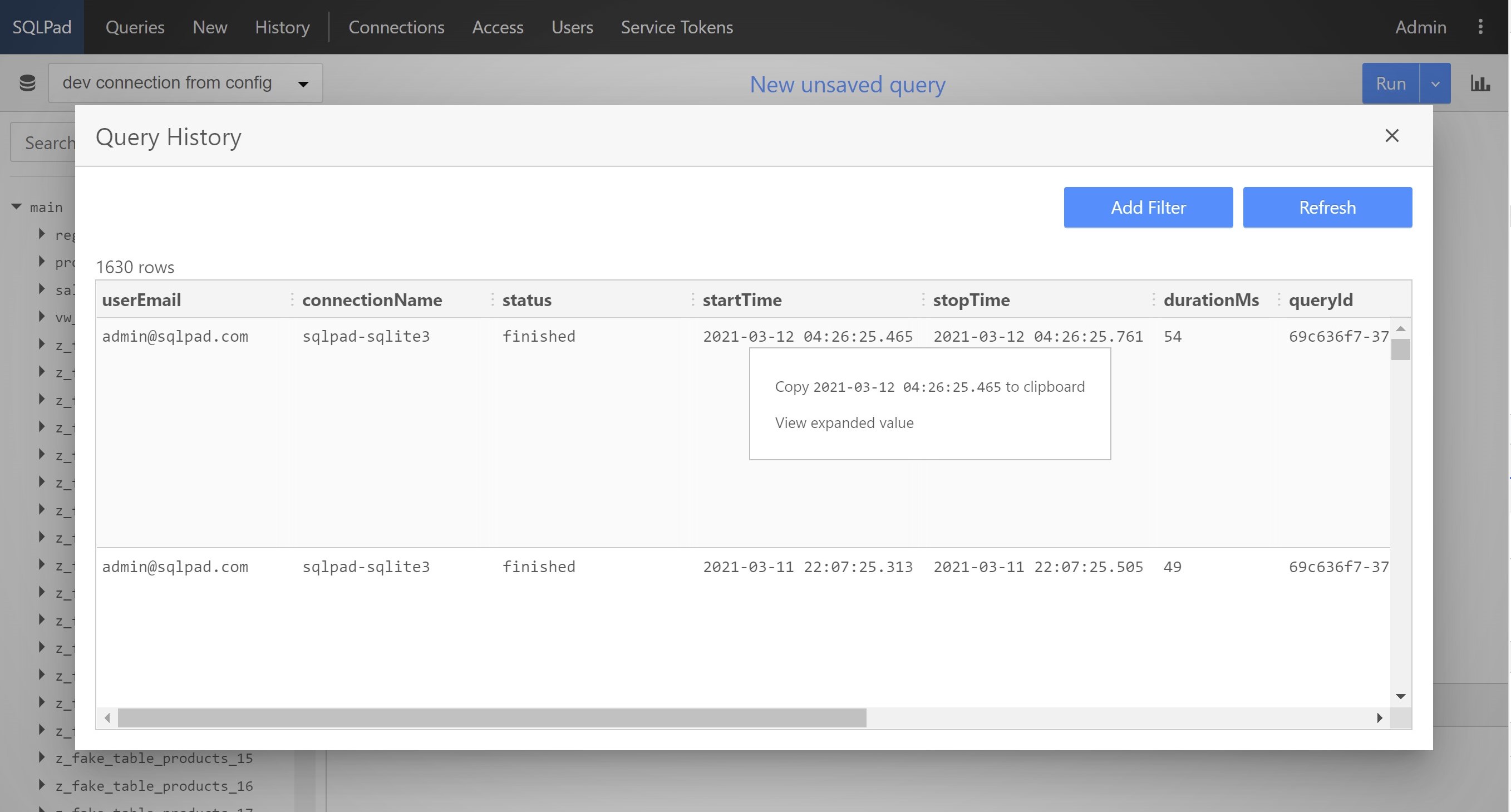Open the chart visualization icon
The height and width of the screenshot is (812, 1511).
[x=1479, y=83]
